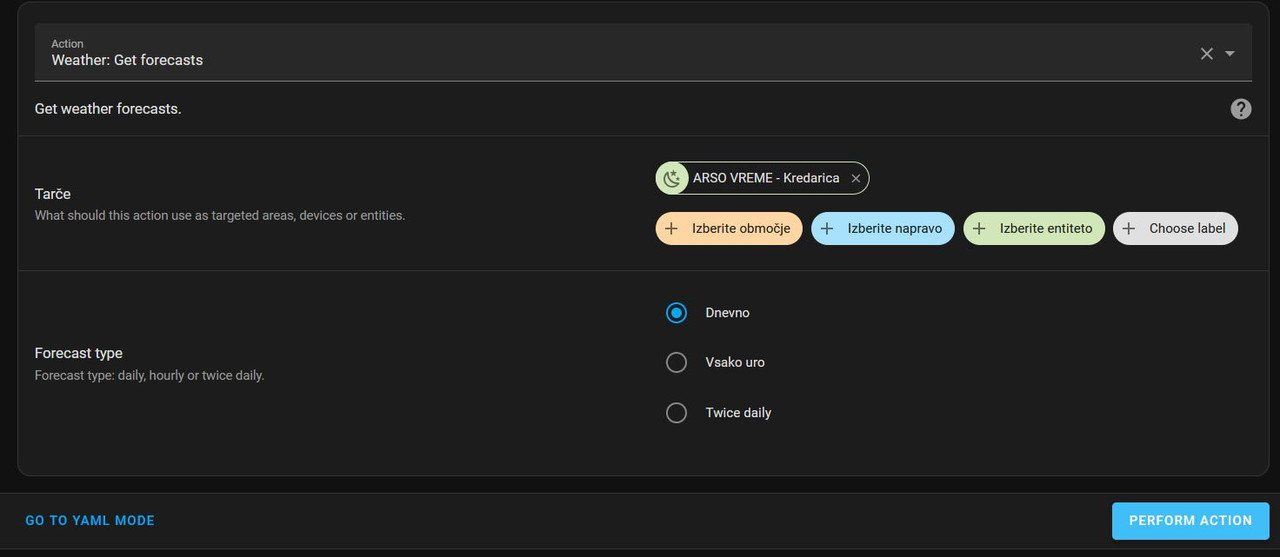Viewport: 1280px width, 557px height.
Task: Click the help question mark icon
Action: 1241,109
